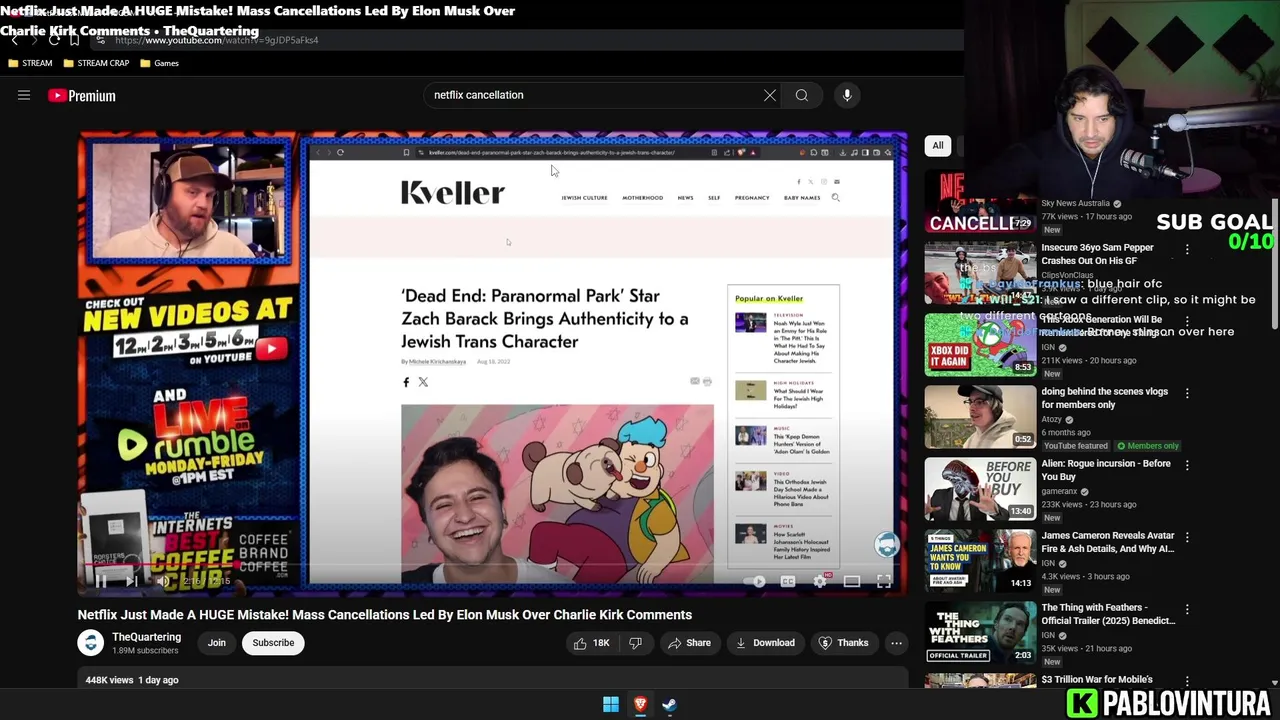The image size is (1280, 720).
Task: Dislike the video with thumbs down
Action: point(636,643)
